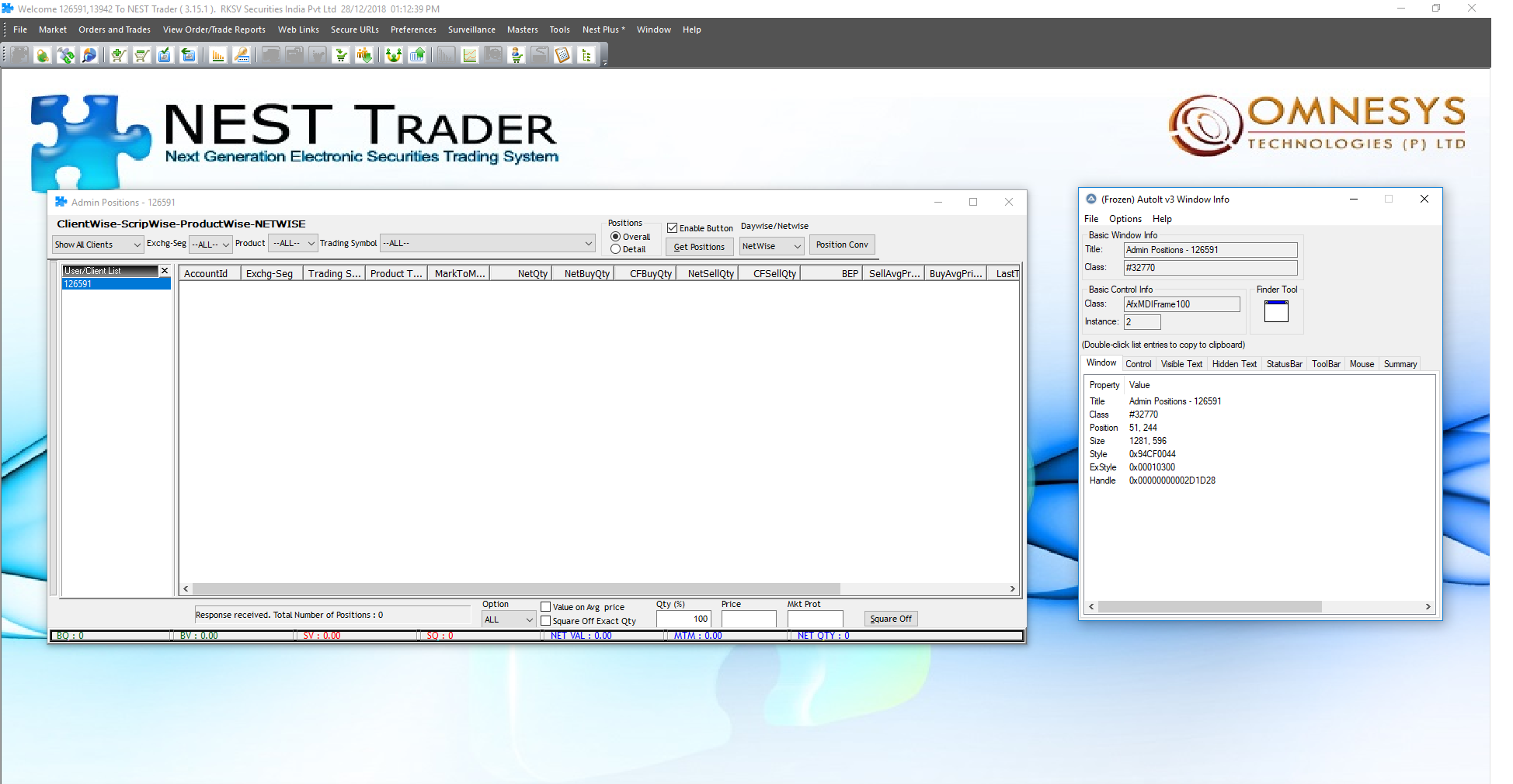Viewport: 1513px width, 784px height.
Task: Click the positions grid horizontal scrollbar
Action: click(517, 589)
